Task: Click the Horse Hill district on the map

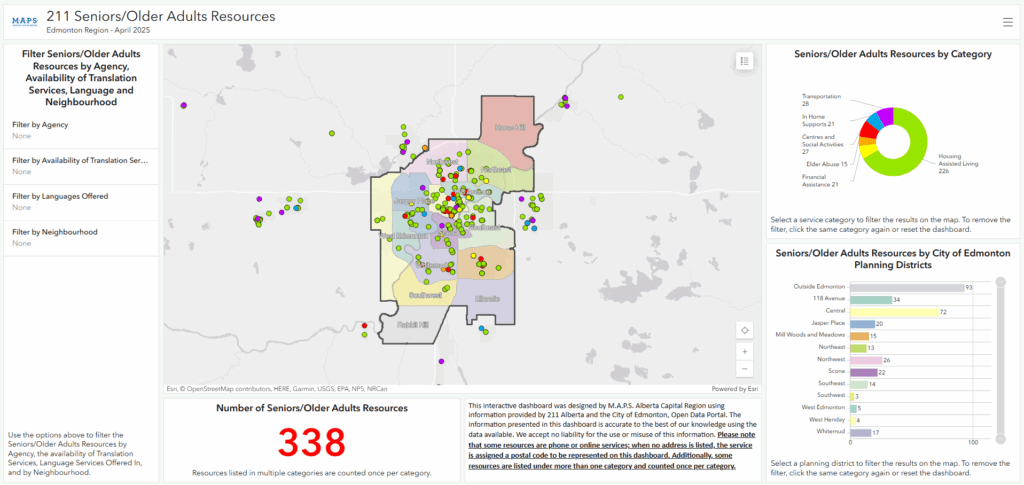Action: 509,127
